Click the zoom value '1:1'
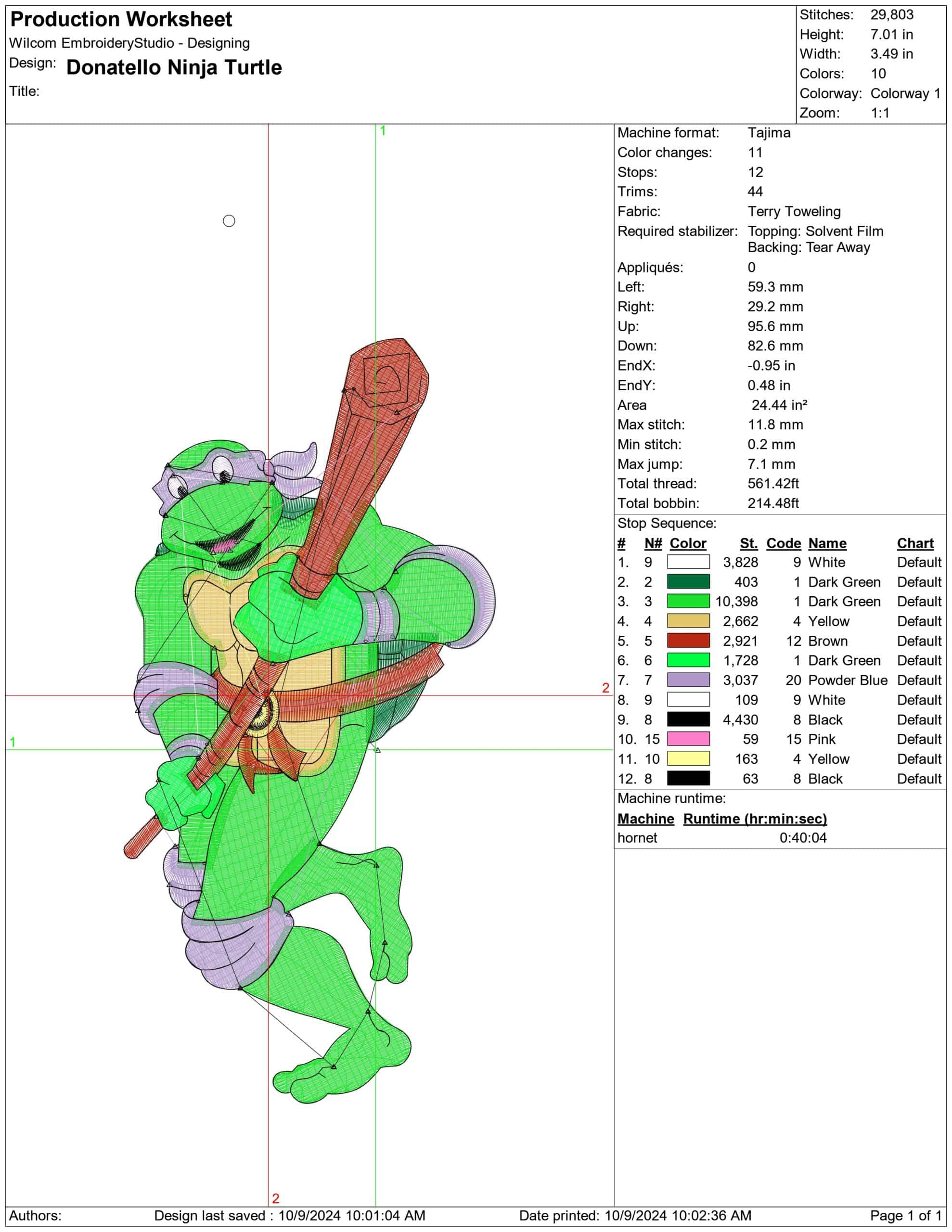The width and height of the screenshot is (952, 1232). coord(880,113)
